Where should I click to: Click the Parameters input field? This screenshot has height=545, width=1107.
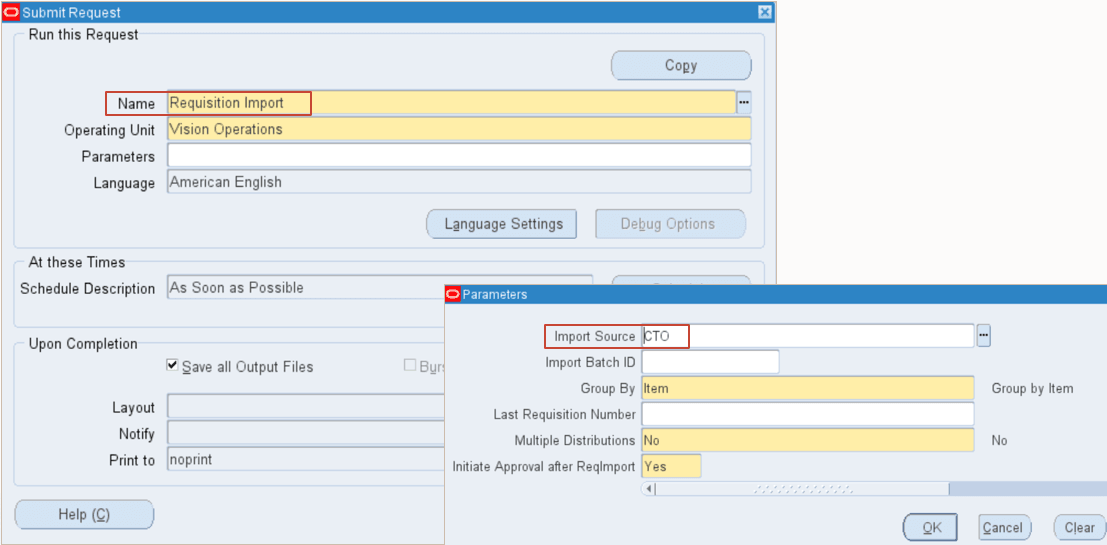[x=459, y=155]
